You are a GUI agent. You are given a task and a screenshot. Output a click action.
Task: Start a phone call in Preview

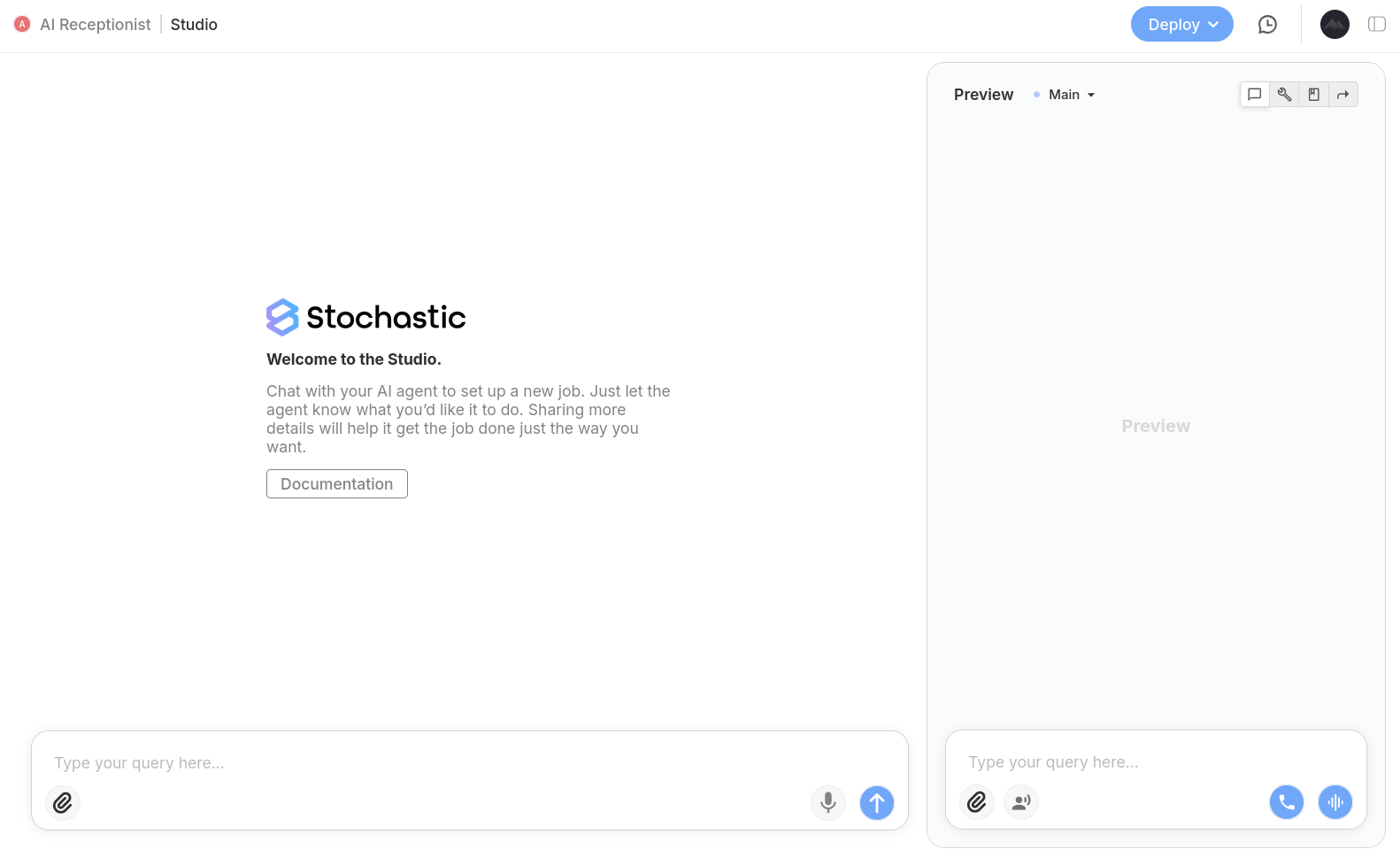1287,802
